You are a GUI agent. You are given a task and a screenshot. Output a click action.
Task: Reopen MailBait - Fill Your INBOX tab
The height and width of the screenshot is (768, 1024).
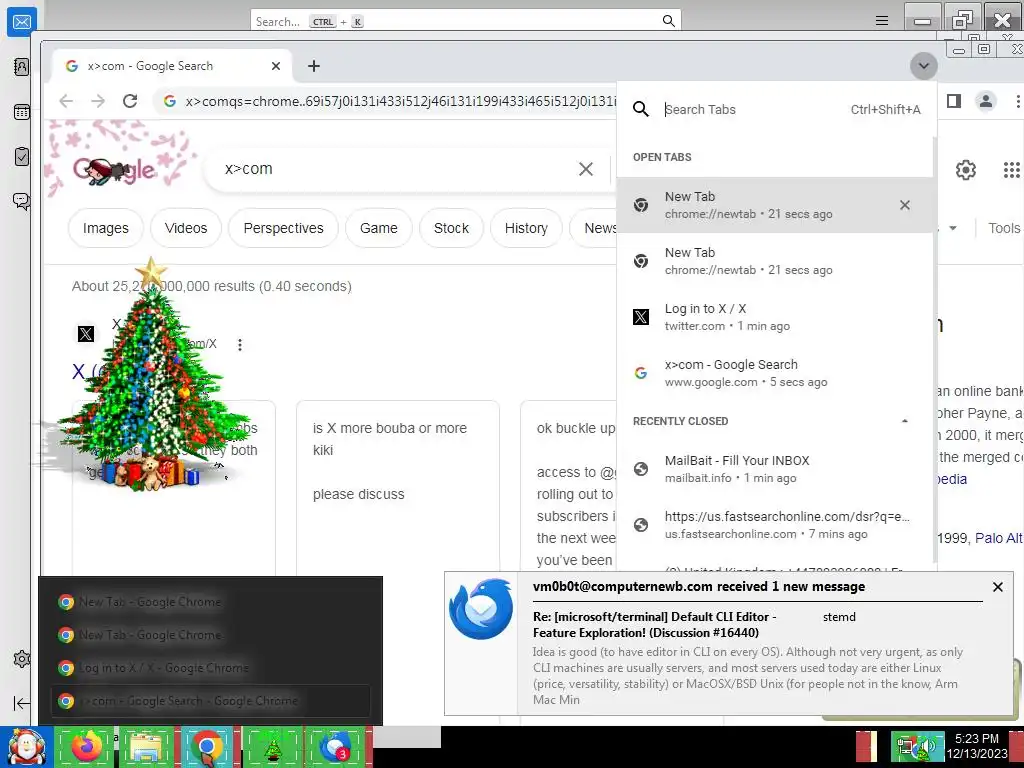coord(775,469)
